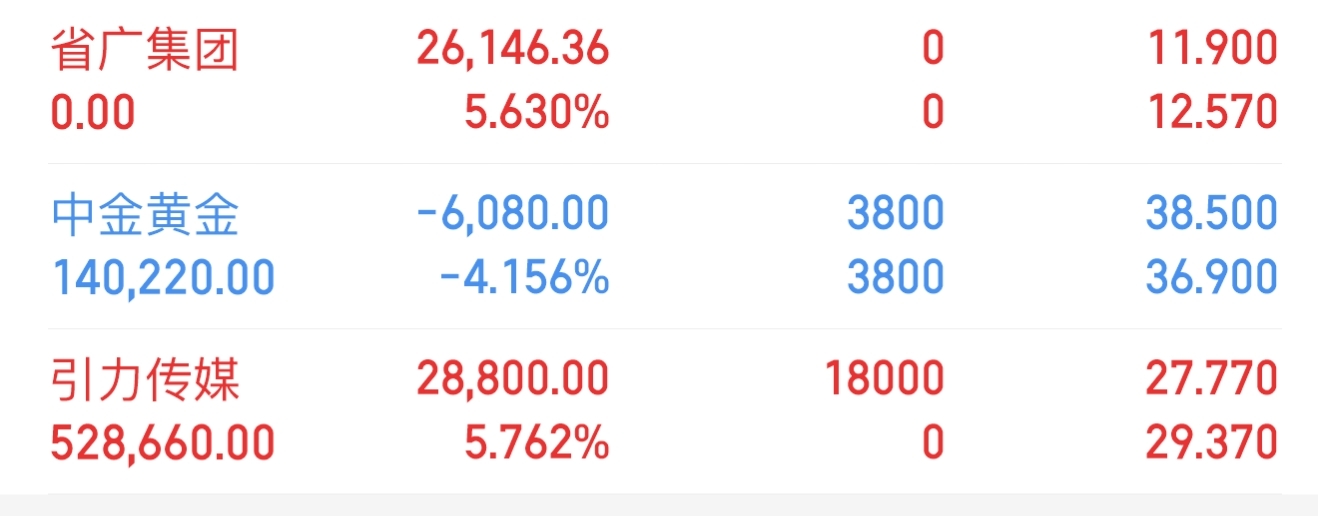
Task: Tap the 18000 holding quantity
Action: click(x=884, y=379)
